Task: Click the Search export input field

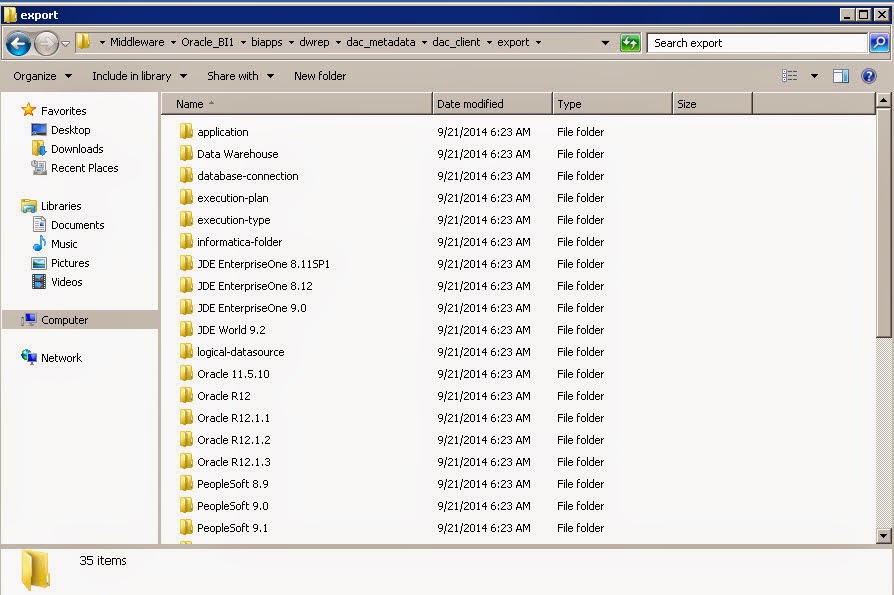Action: pyautogui.click(x=756, y=43)
